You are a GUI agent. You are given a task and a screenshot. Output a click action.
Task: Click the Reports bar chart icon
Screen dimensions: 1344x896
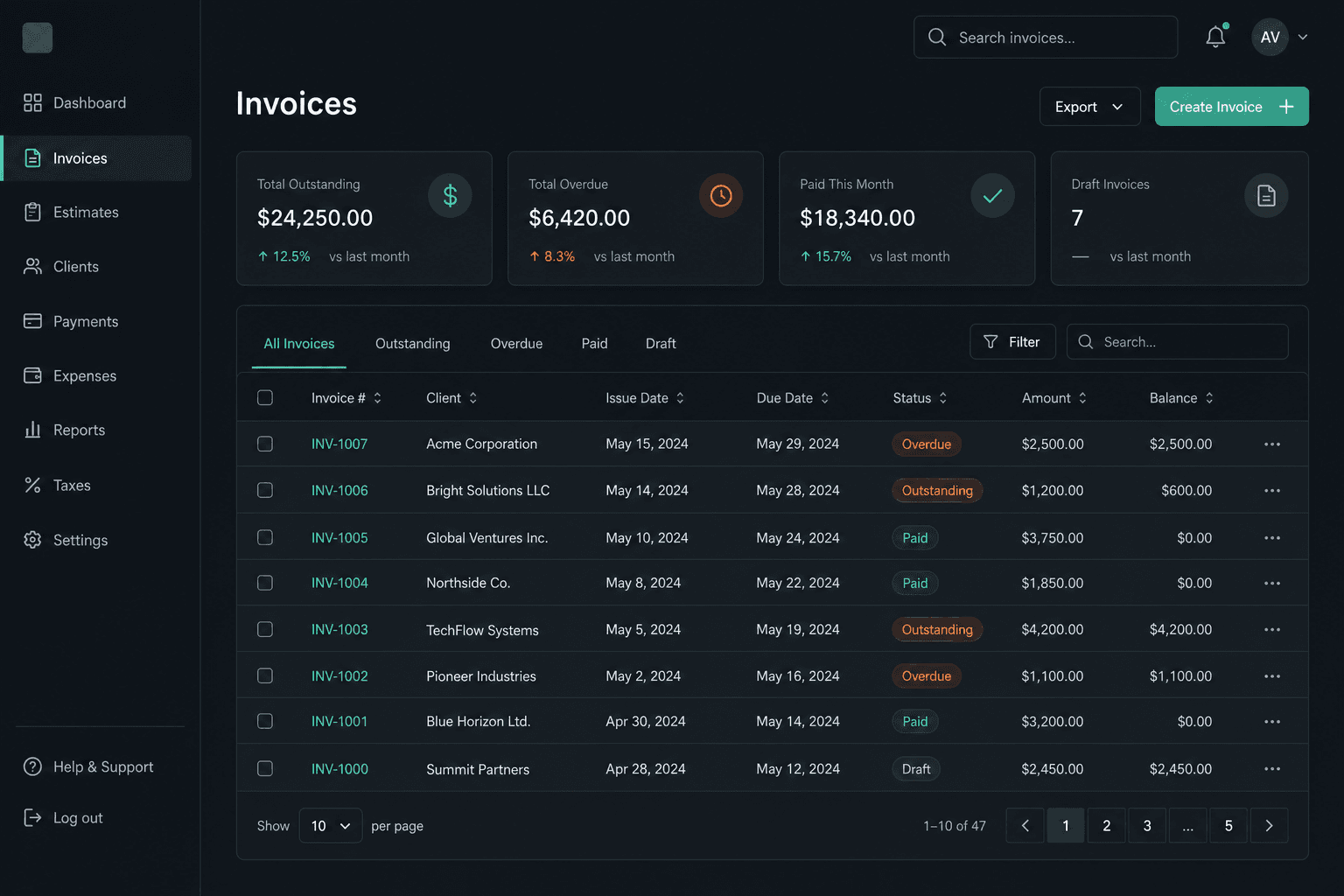tap(32, 430)
